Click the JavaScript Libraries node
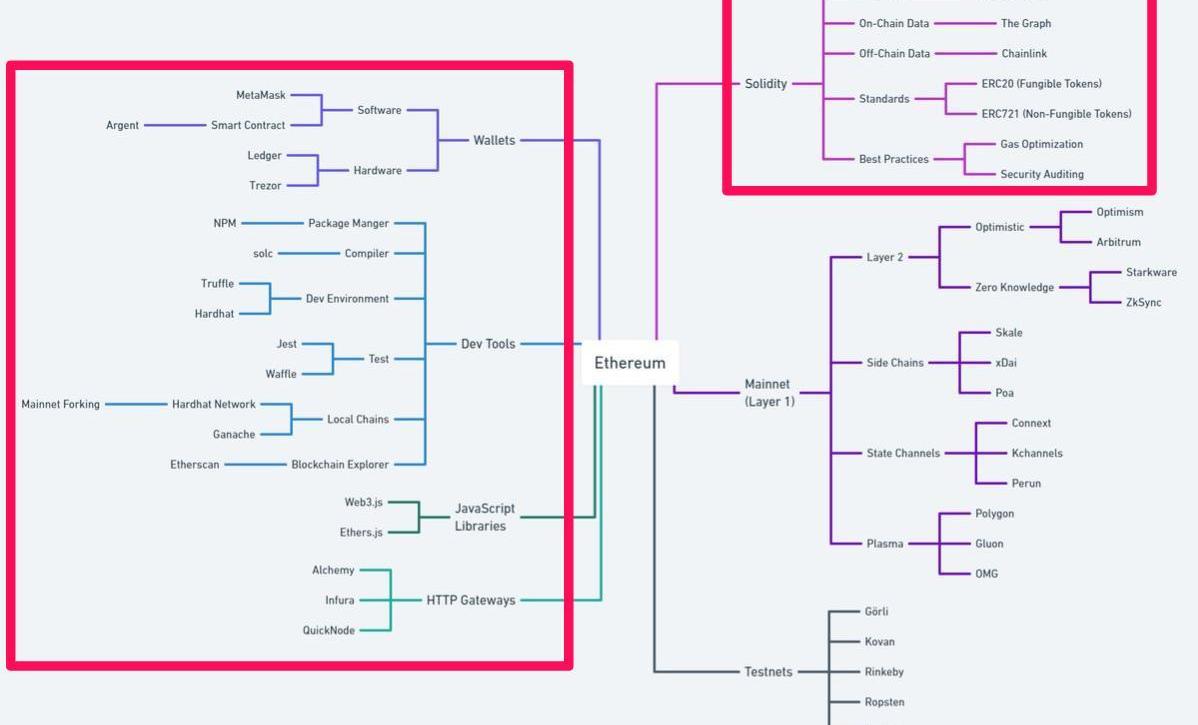Viewport: 1198px width, 725px height. 484,517
